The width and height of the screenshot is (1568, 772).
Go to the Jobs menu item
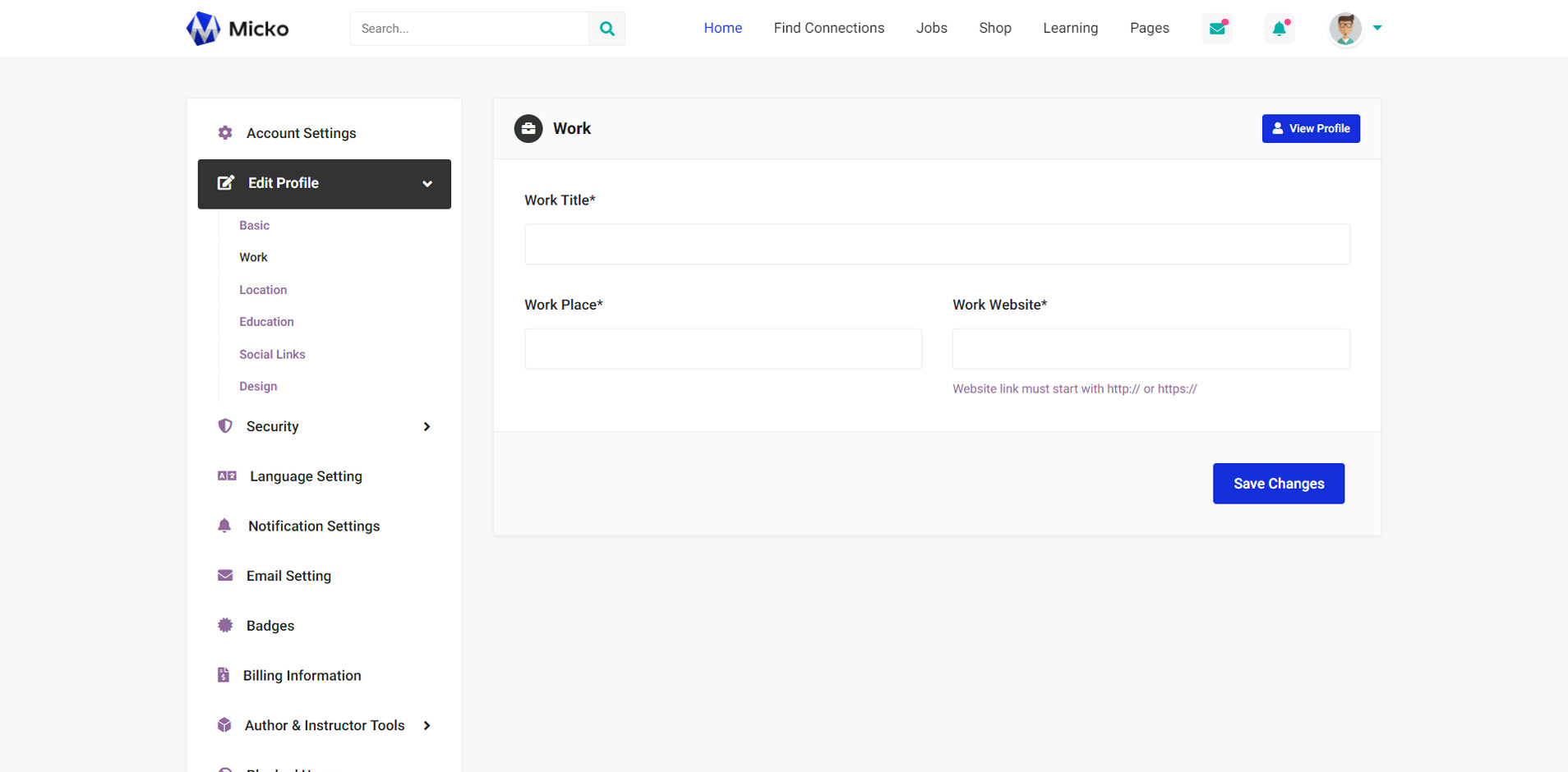tap(931, 28)
